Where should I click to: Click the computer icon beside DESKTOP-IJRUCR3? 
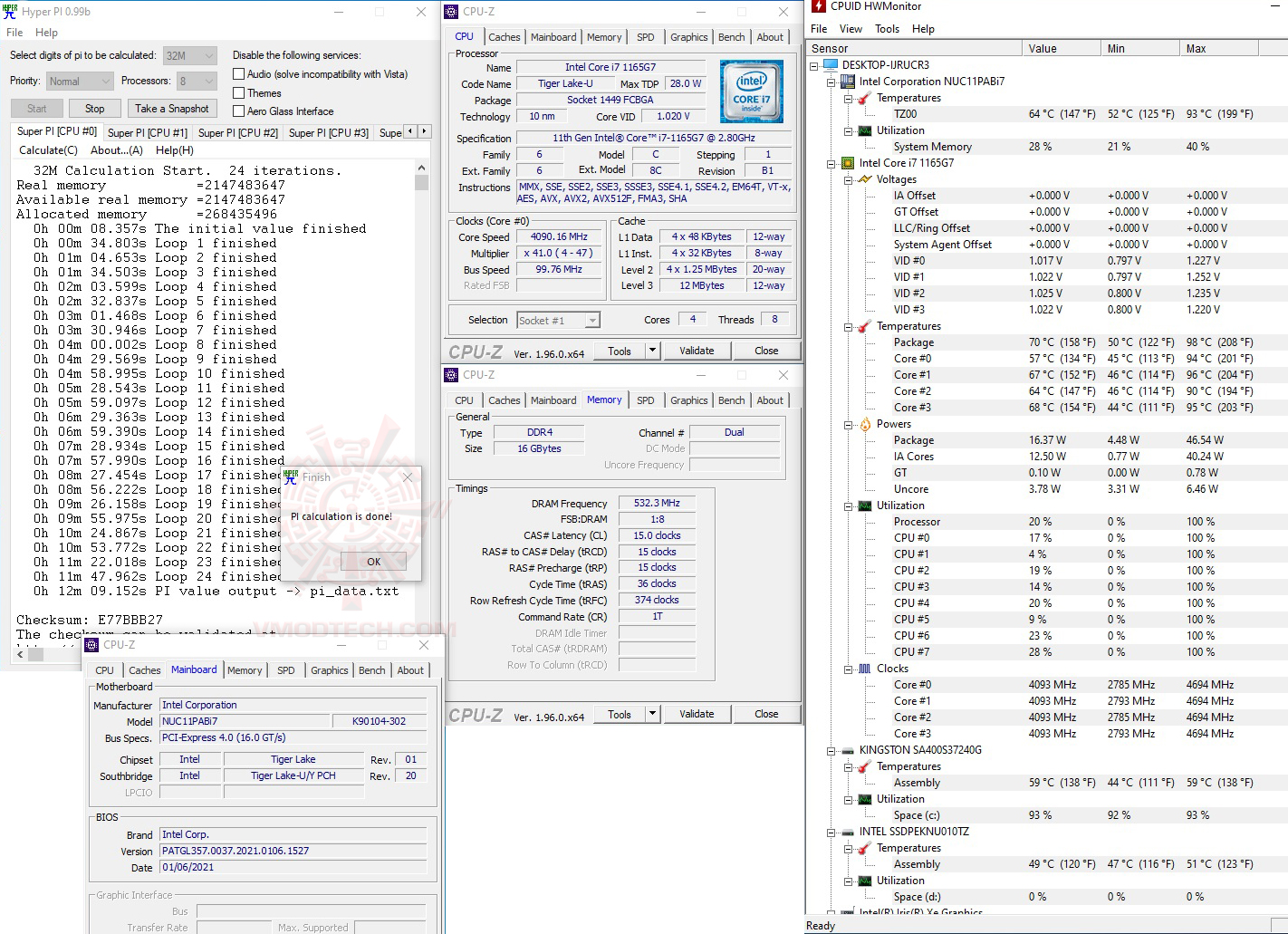click(831, 65)
